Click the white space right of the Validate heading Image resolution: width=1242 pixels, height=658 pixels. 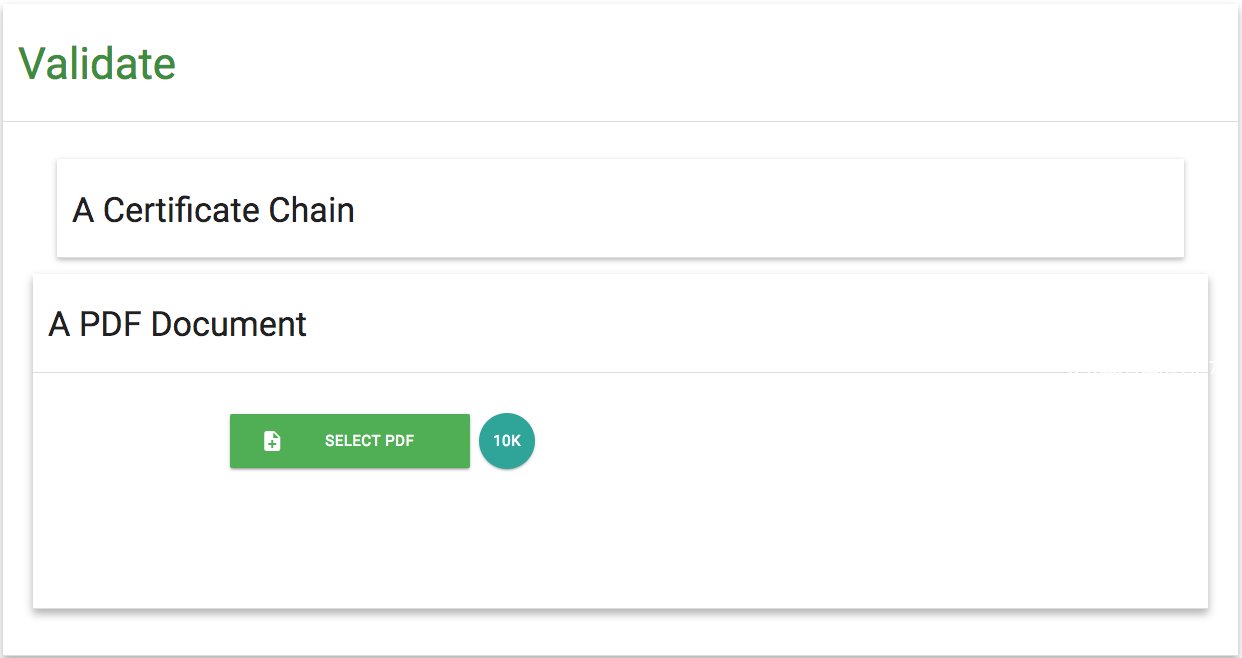point(700,63)
